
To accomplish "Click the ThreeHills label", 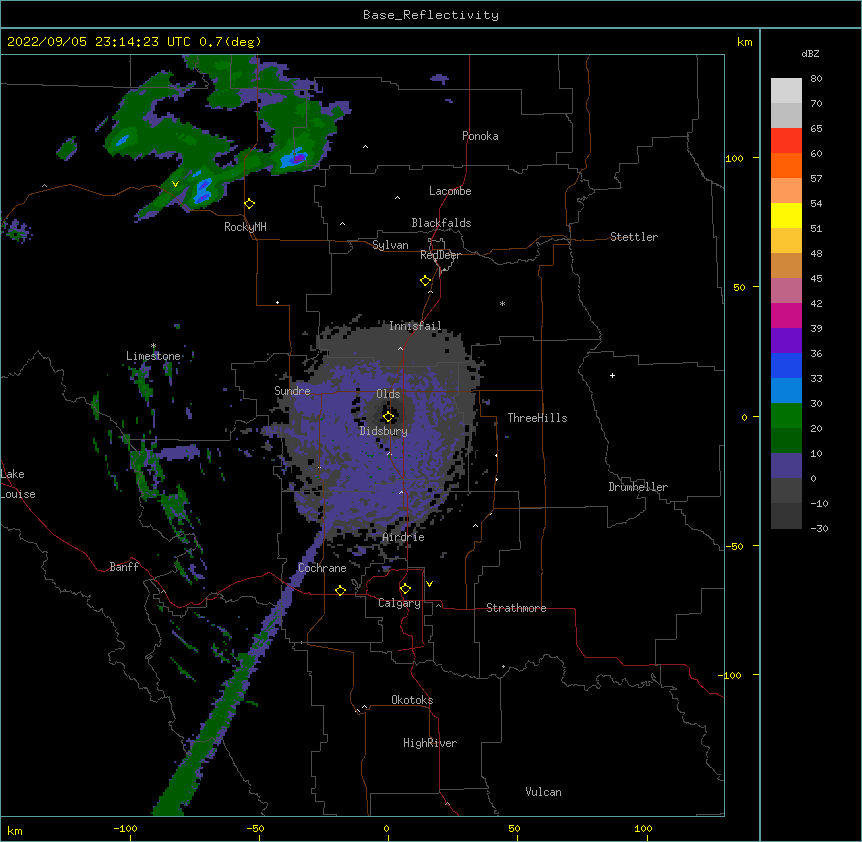I will (537, 418).
